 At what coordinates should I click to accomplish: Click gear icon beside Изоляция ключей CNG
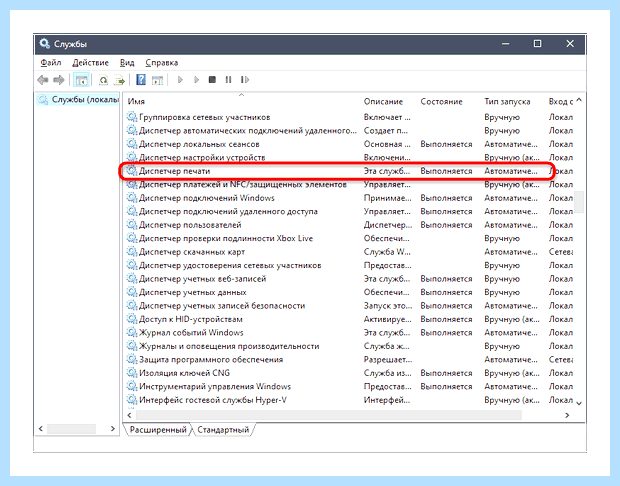(x=131, y=373)
